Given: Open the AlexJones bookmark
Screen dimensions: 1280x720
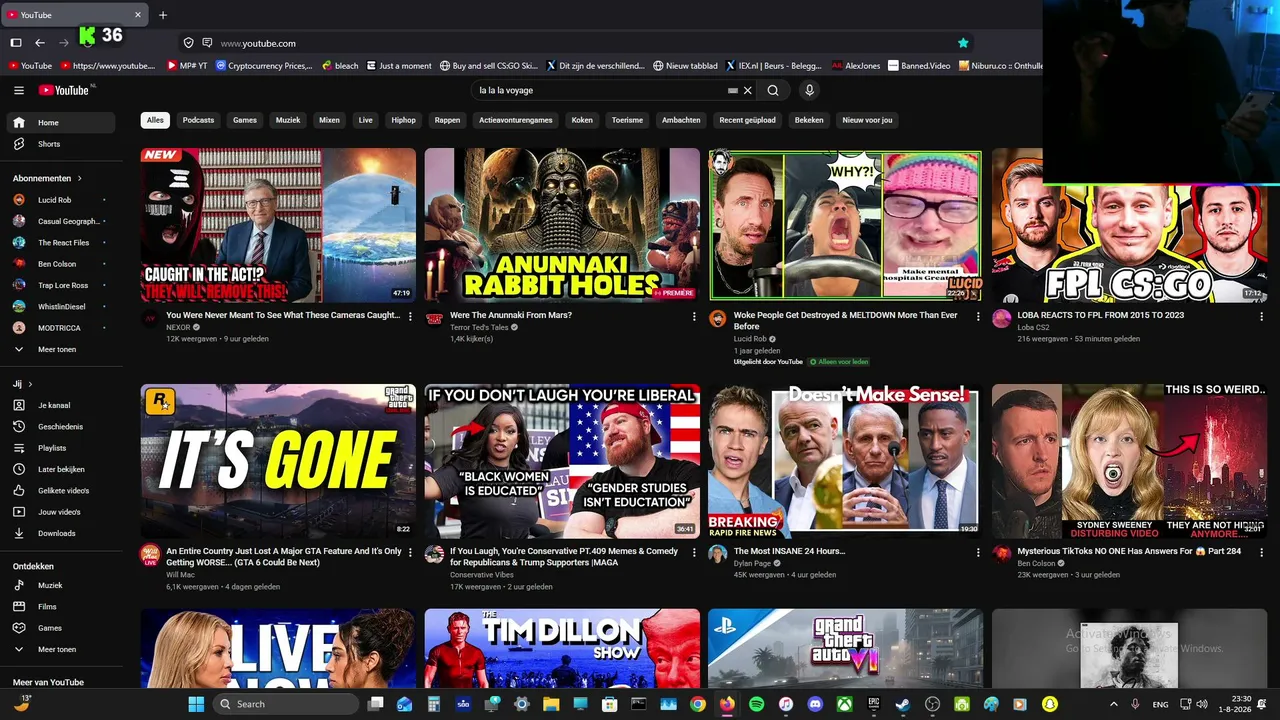Looking at the screenshot, I should (x=855, y=66).
